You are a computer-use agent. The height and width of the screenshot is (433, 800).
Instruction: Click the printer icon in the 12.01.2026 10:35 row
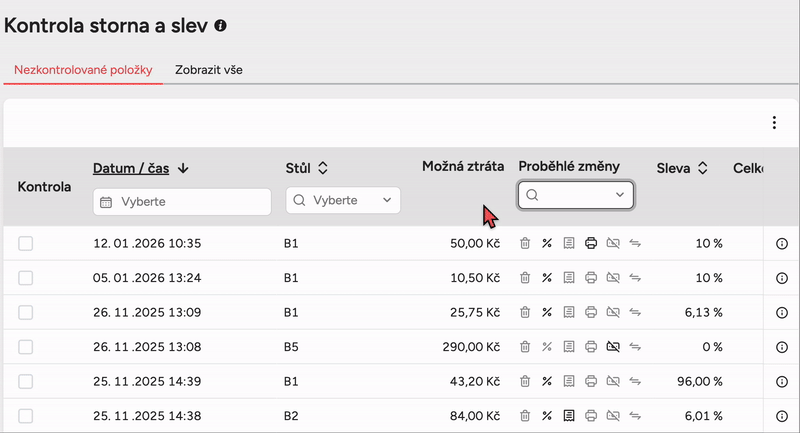[591, 243]
